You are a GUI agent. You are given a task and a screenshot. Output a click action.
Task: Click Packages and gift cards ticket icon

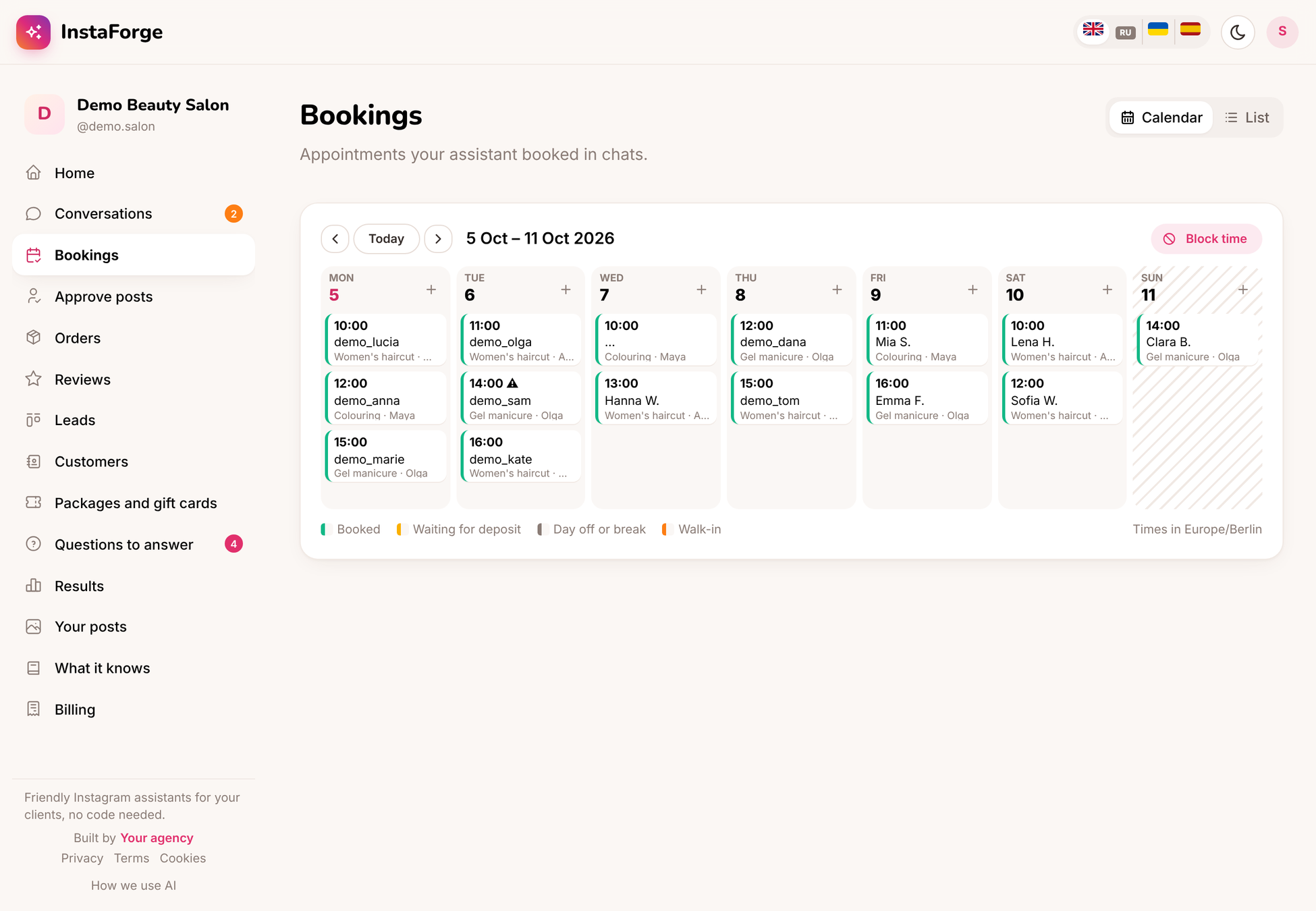click(x=34, y=503)
